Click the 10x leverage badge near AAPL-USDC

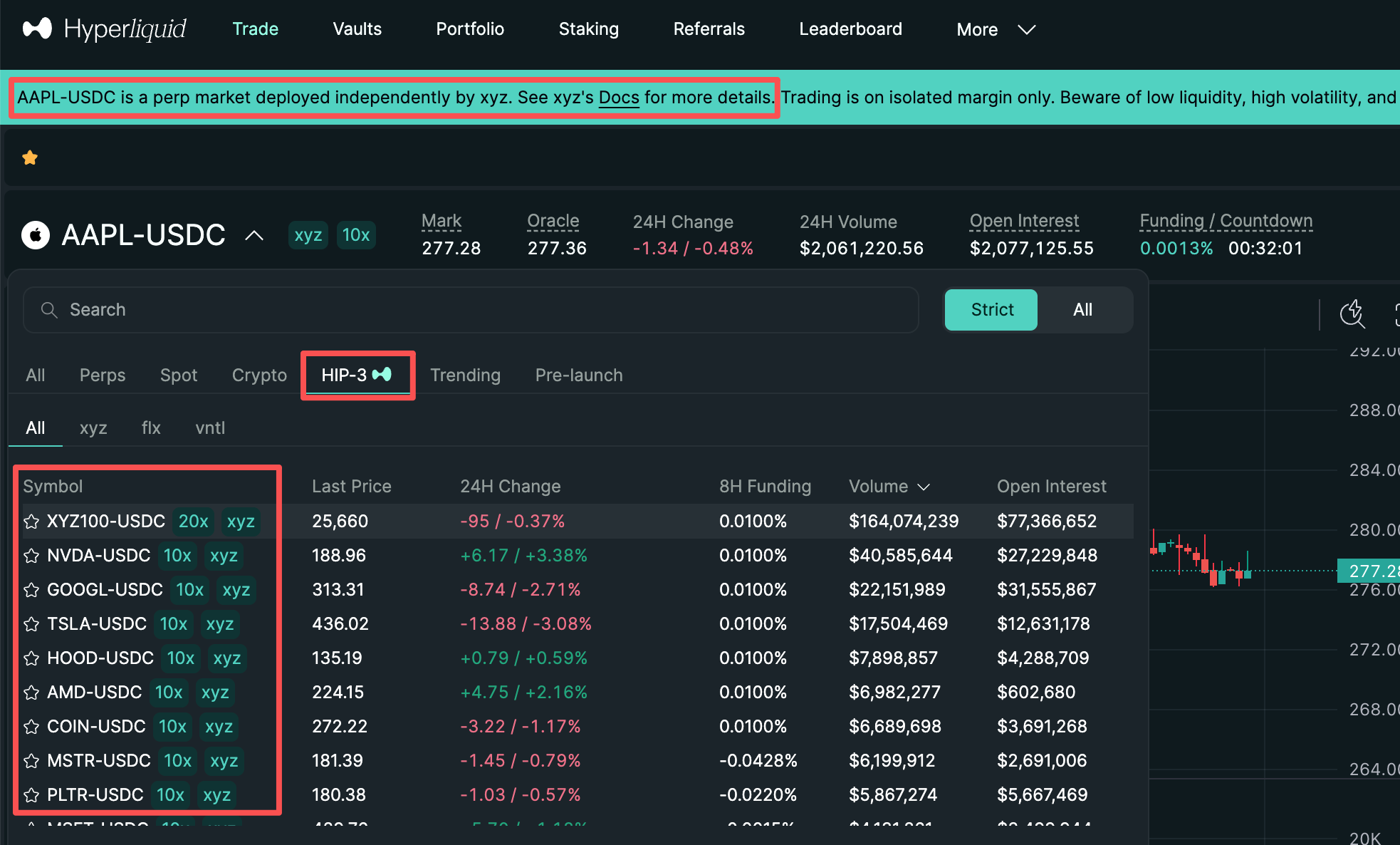pyautogui.click(x=355, y=235)
